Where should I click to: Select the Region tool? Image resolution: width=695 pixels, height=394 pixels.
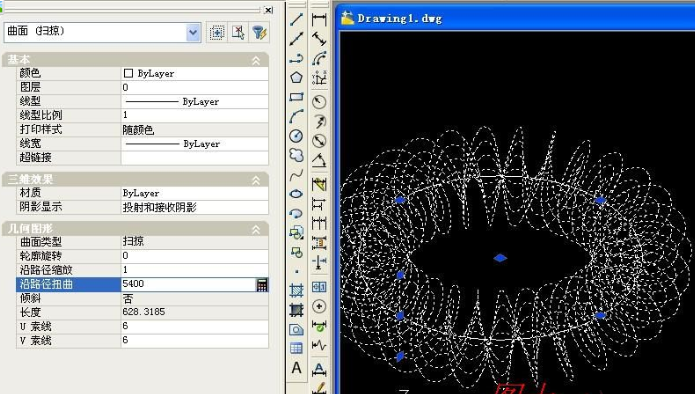coord(297,329)
